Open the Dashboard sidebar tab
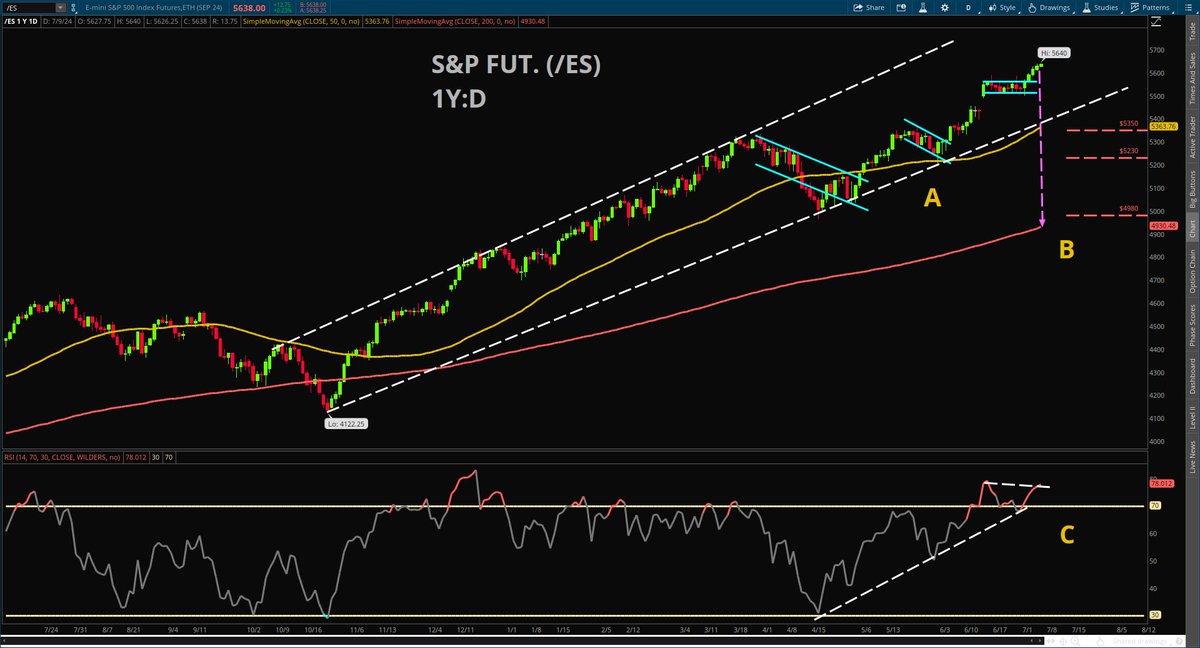The width and height of the screenshot is (1200, 648). 1191,375
